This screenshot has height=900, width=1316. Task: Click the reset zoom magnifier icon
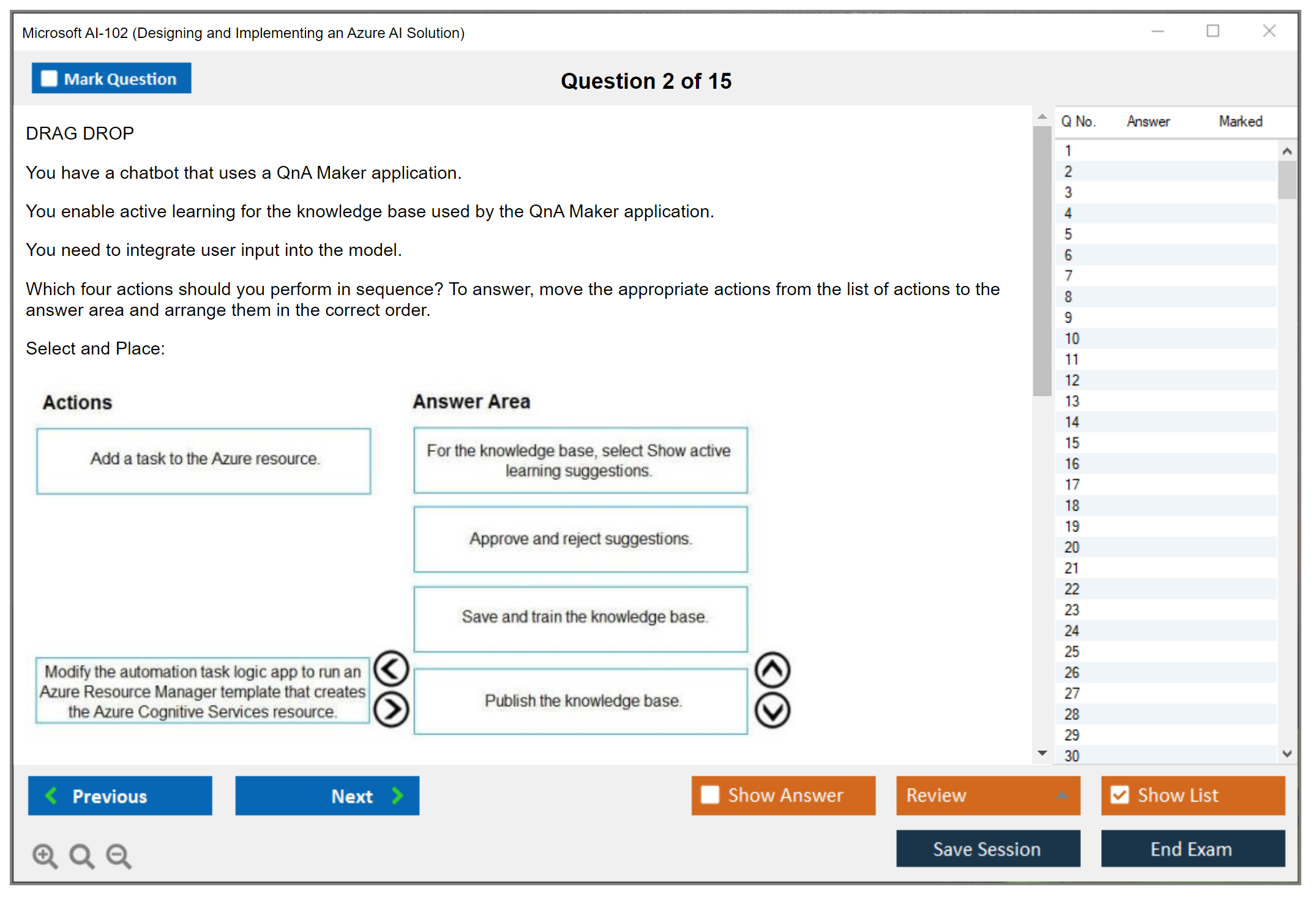coord(81,856)
